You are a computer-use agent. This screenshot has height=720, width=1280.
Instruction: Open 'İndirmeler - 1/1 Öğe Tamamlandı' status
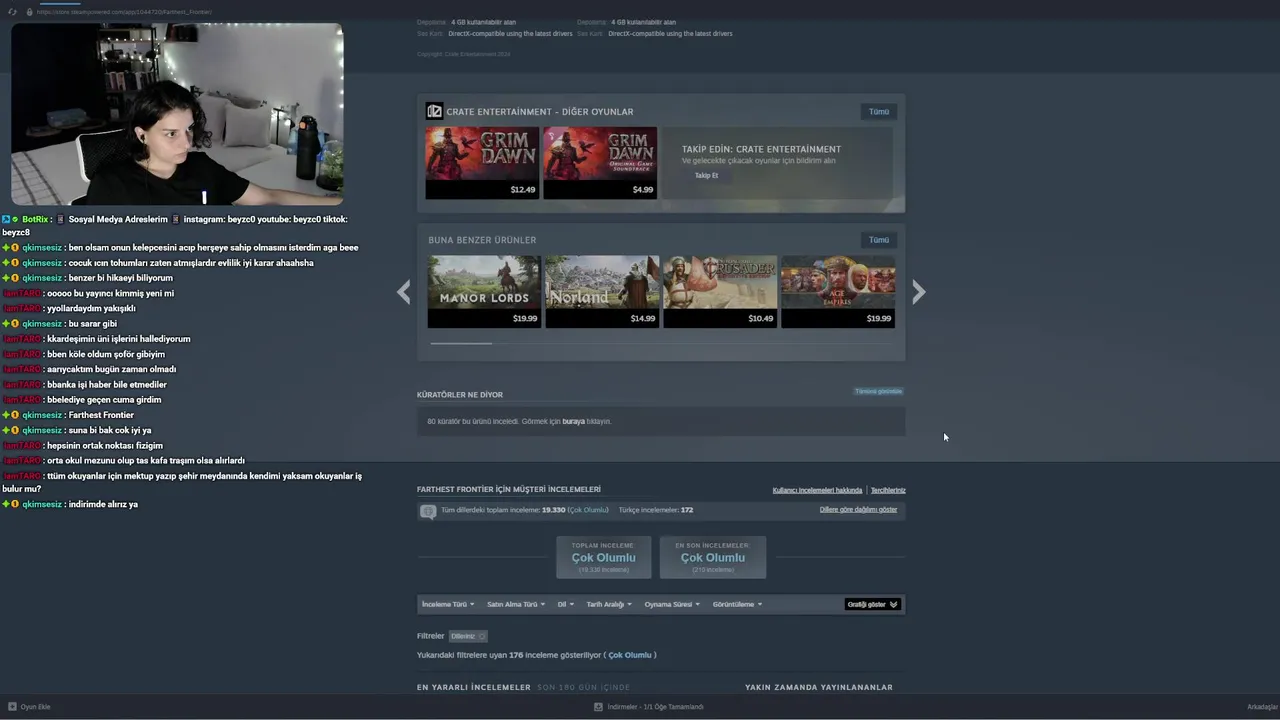tap(656, 707)
